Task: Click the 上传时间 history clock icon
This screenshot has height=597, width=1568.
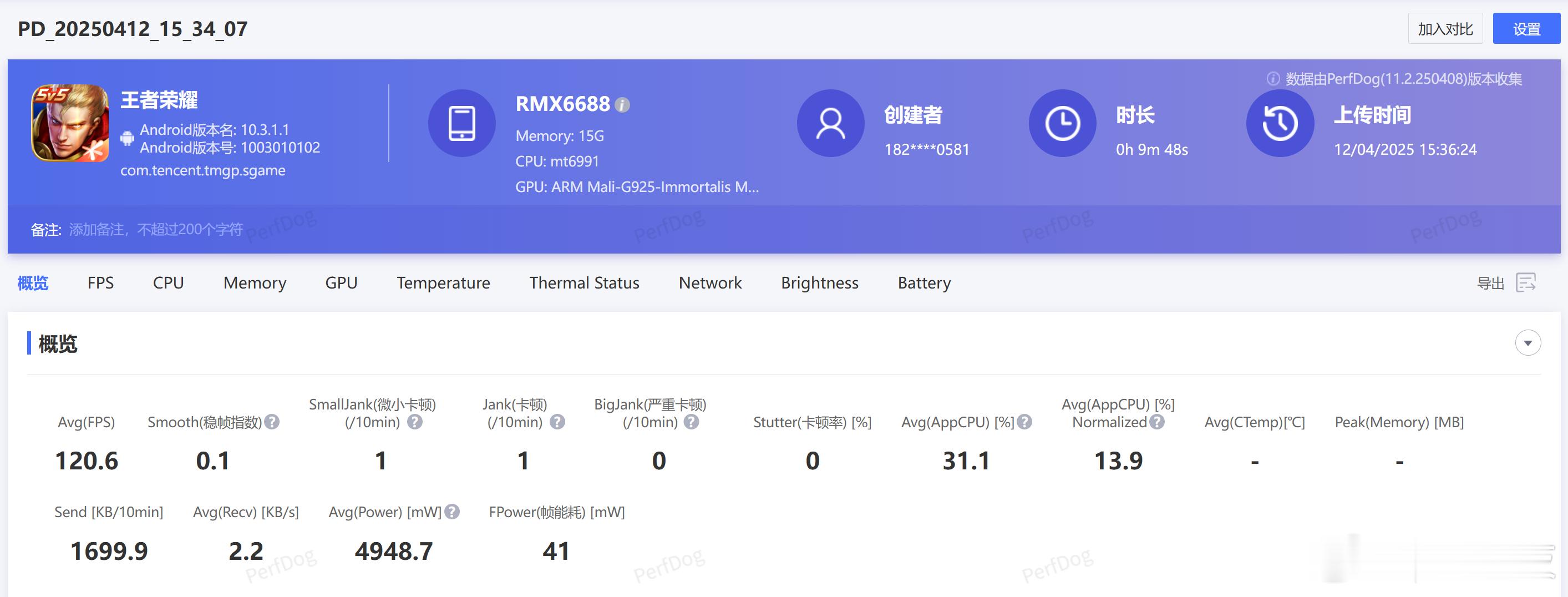Action: (x=1280, y=123)
